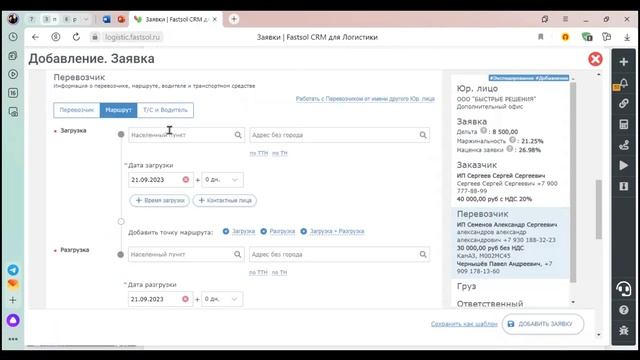Viewport: 640px width, 360px height.
Task: Search loading address with magnifier icon
Action: [x=423, y=135]
